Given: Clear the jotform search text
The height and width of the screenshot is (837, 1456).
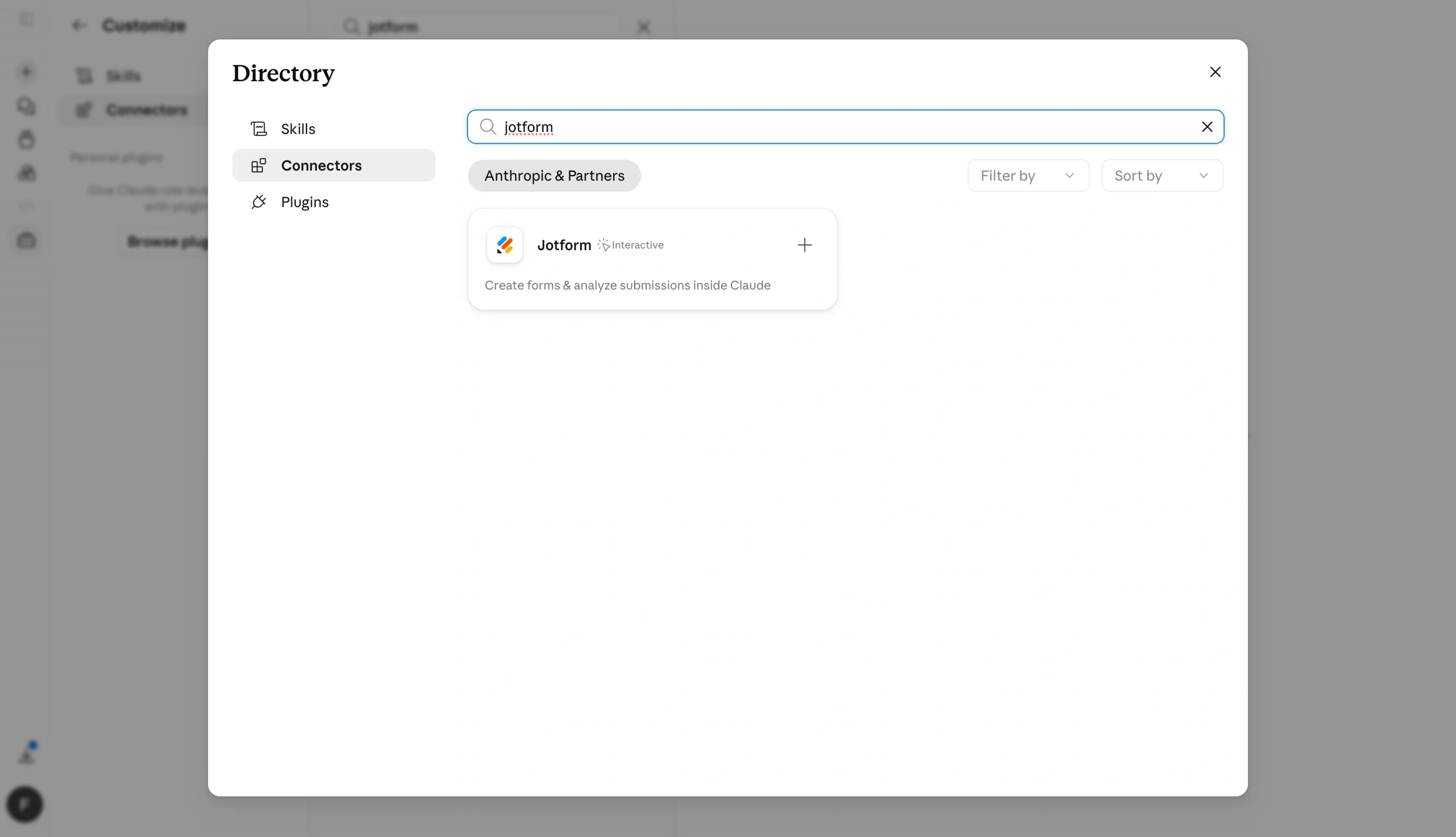Looking at the screenshot, I should 1207,126.
